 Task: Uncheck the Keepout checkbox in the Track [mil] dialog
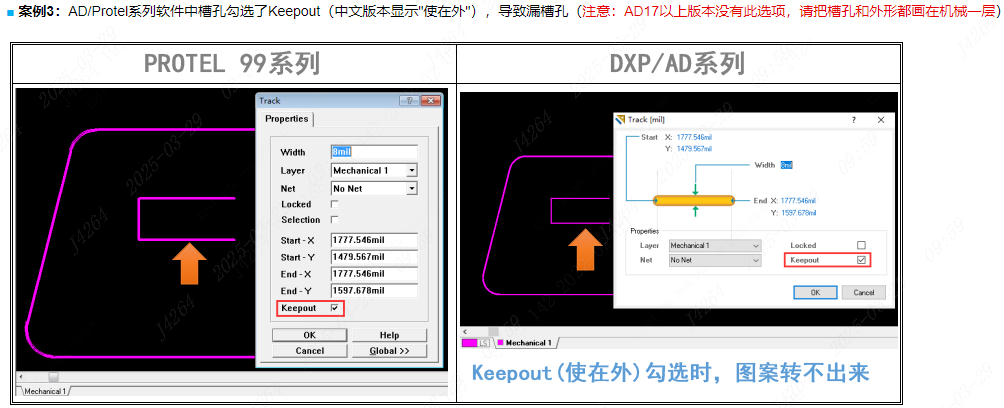(x=861, y=260)
